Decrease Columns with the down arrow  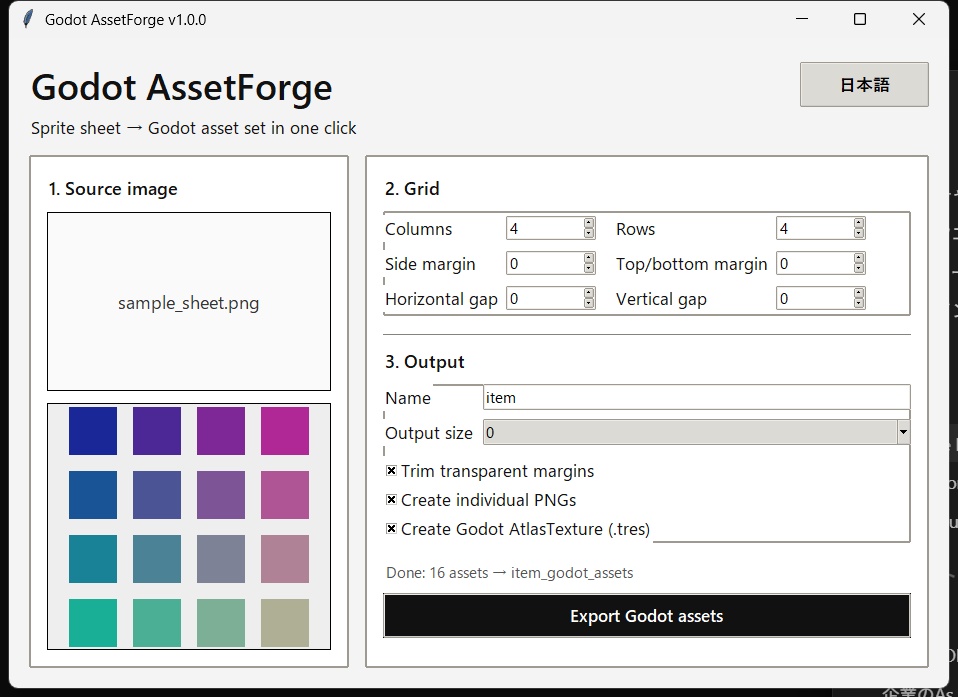[x=589, y=233]
